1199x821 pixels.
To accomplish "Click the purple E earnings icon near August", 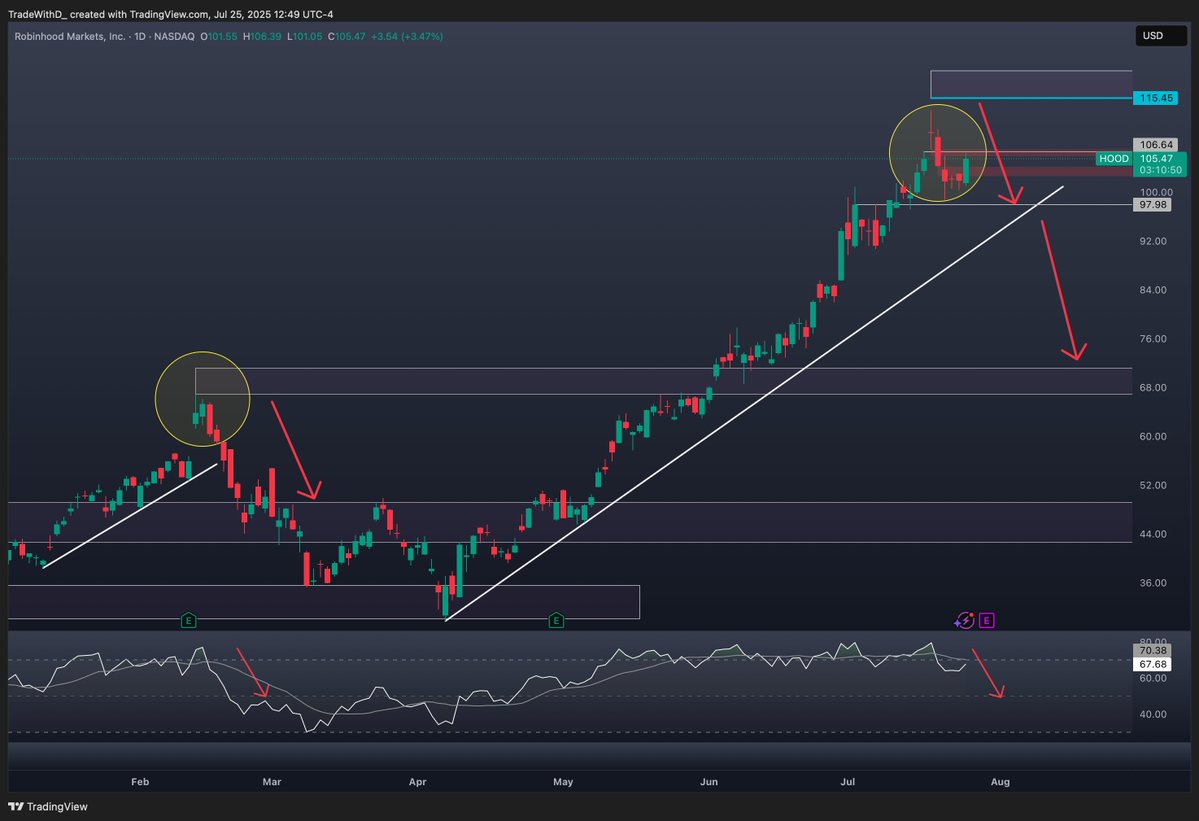I will (986, 620).
